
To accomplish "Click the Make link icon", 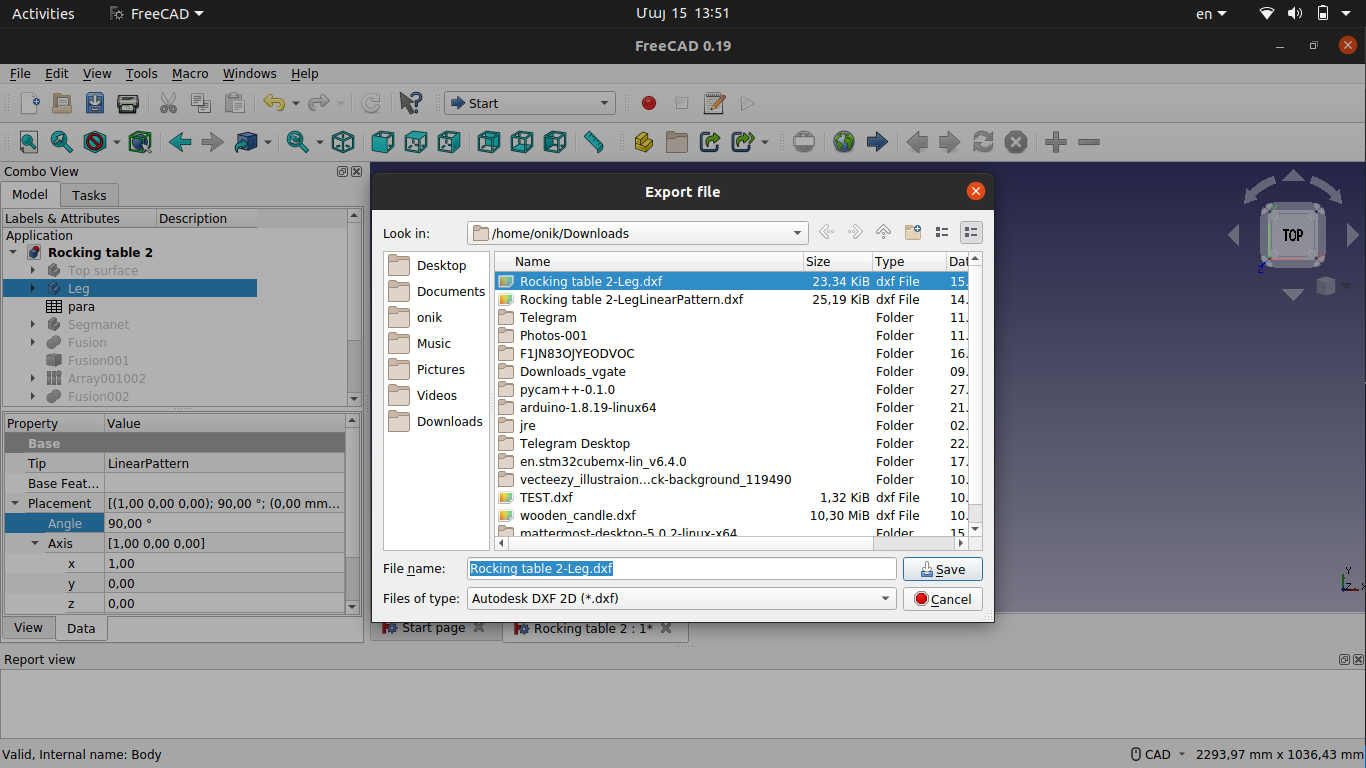I will click(x=710, y=142).
